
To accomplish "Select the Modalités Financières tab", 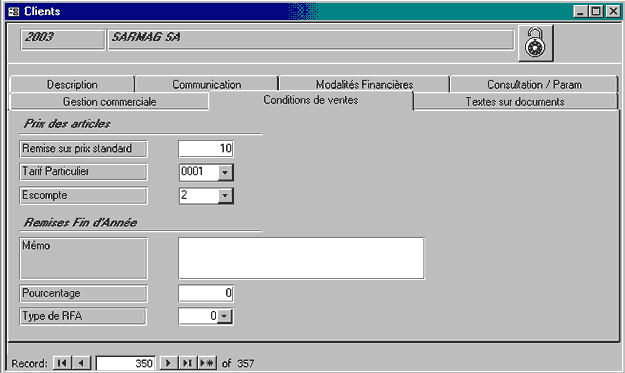I will pos(364,84).
